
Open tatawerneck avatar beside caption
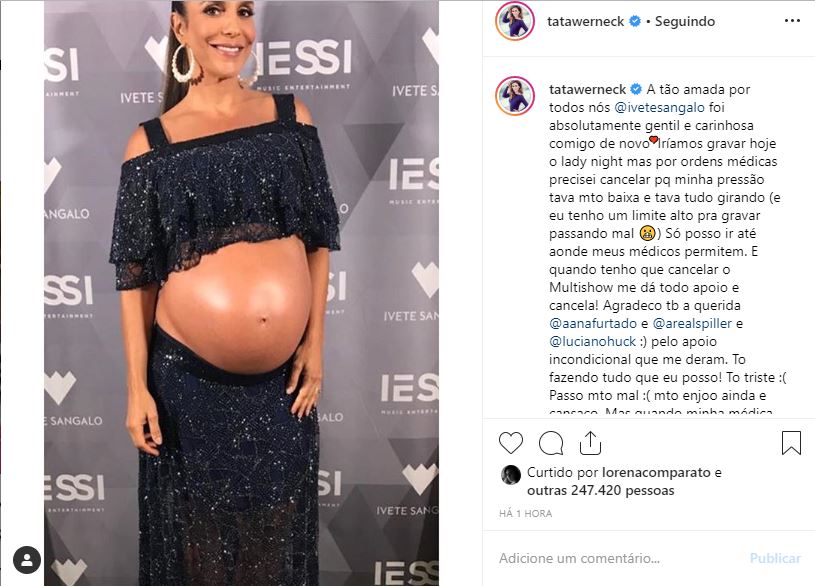tap(515, 96)
